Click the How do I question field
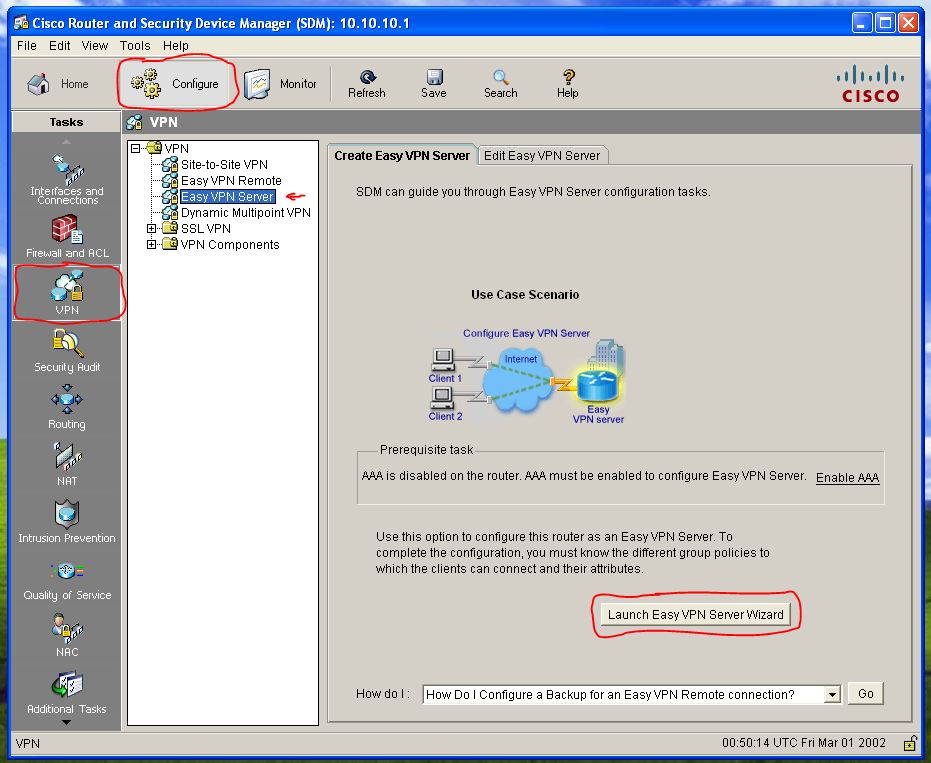Screen dimensions: 931x763 (624, 694)
